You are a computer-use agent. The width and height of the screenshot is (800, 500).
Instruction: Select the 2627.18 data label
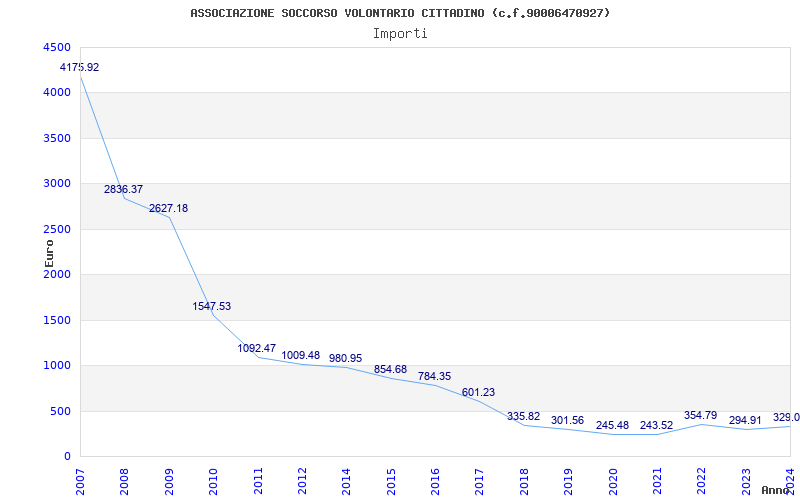click(168, 209)
